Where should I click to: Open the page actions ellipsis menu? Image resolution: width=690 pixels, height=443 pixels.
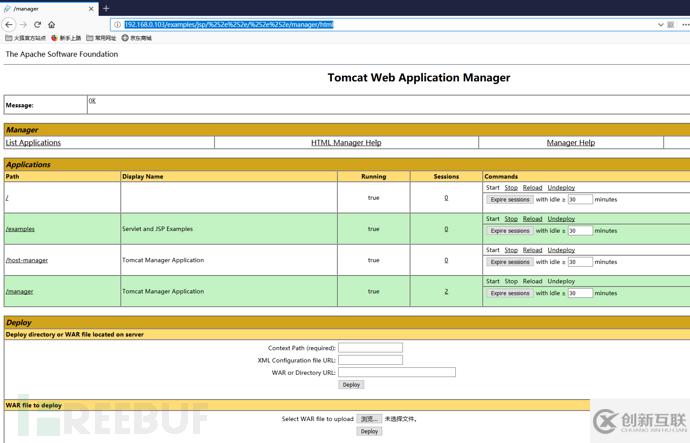[x=685, y=25]
